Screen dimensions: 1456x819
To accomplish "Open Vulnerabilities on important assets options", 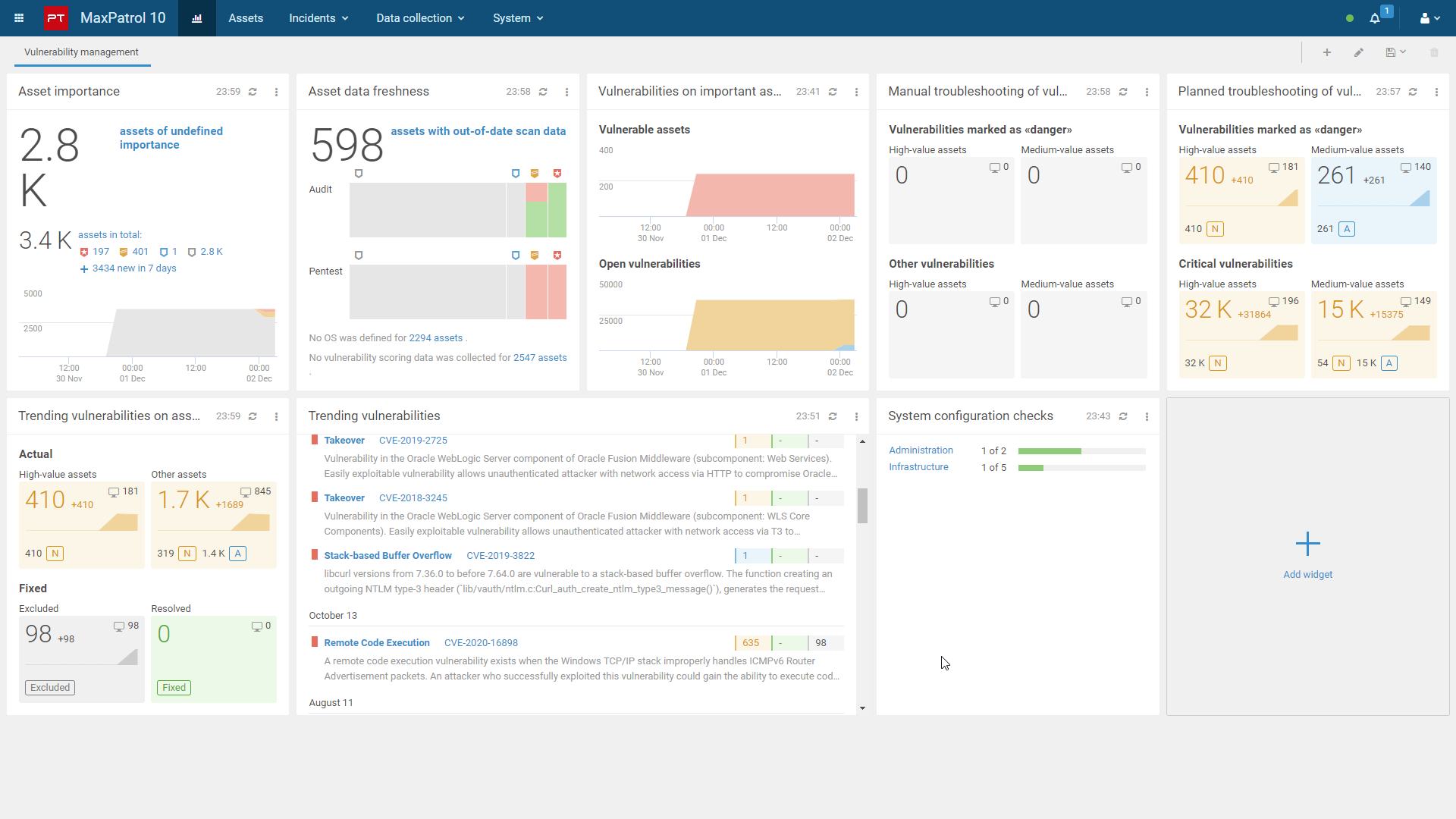I will pyautogui.click(x=856, y=92).
